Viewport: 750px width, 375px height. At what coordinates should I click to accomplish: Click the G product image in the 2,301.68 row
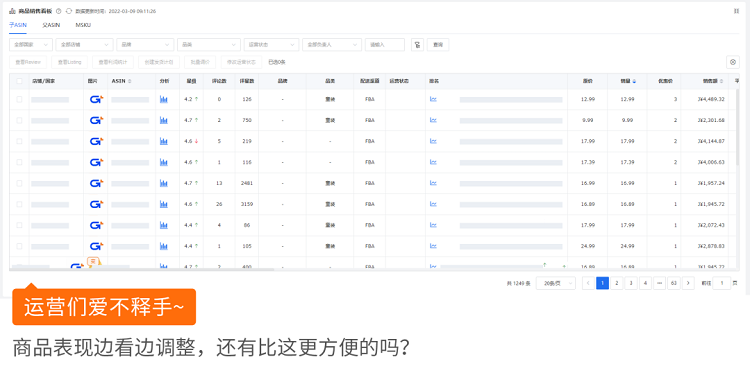click(97, 121)
